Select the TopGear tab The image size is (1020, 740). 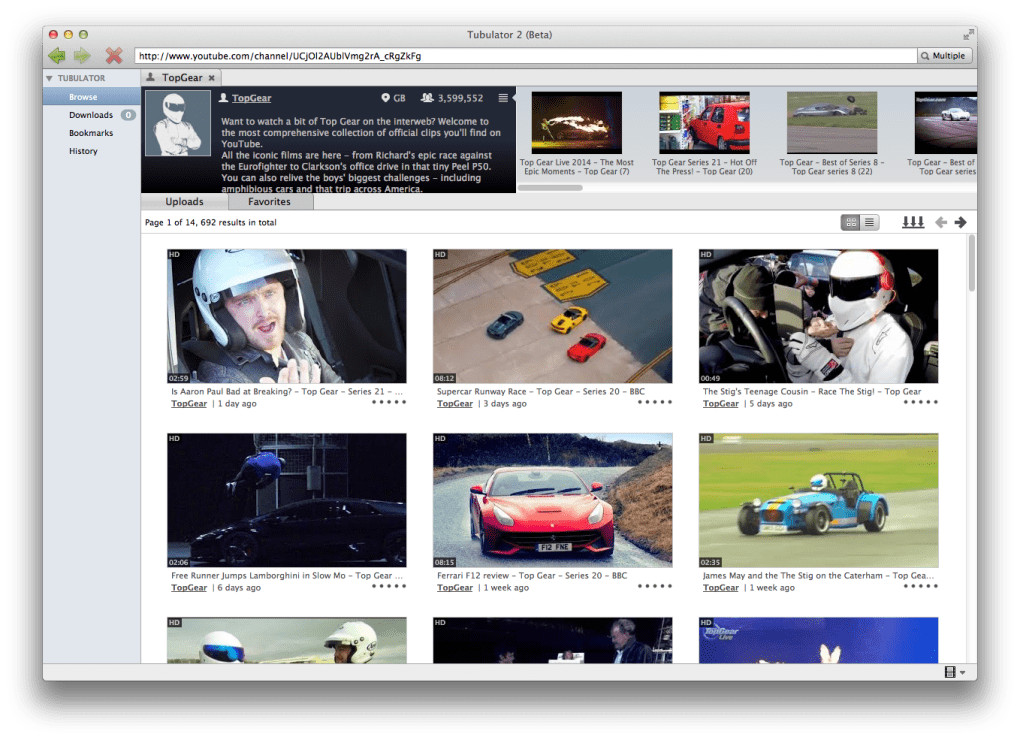tap(181, 78)
